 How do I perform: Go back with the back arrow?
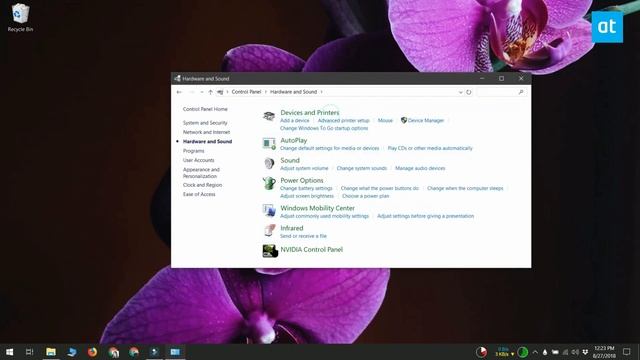(179, 92)
